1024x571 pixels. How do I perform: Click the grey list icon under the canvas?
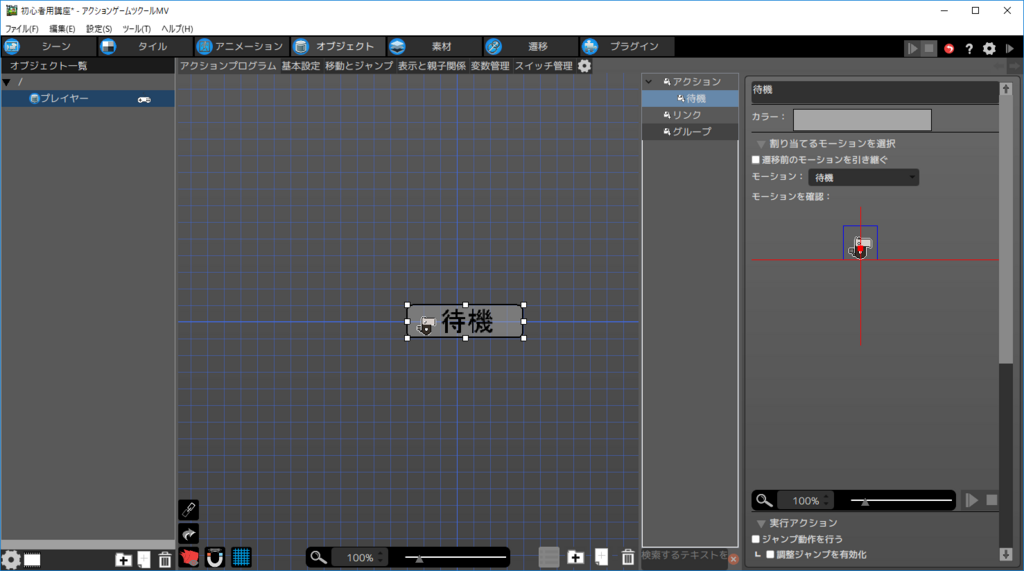pos(549,557)
